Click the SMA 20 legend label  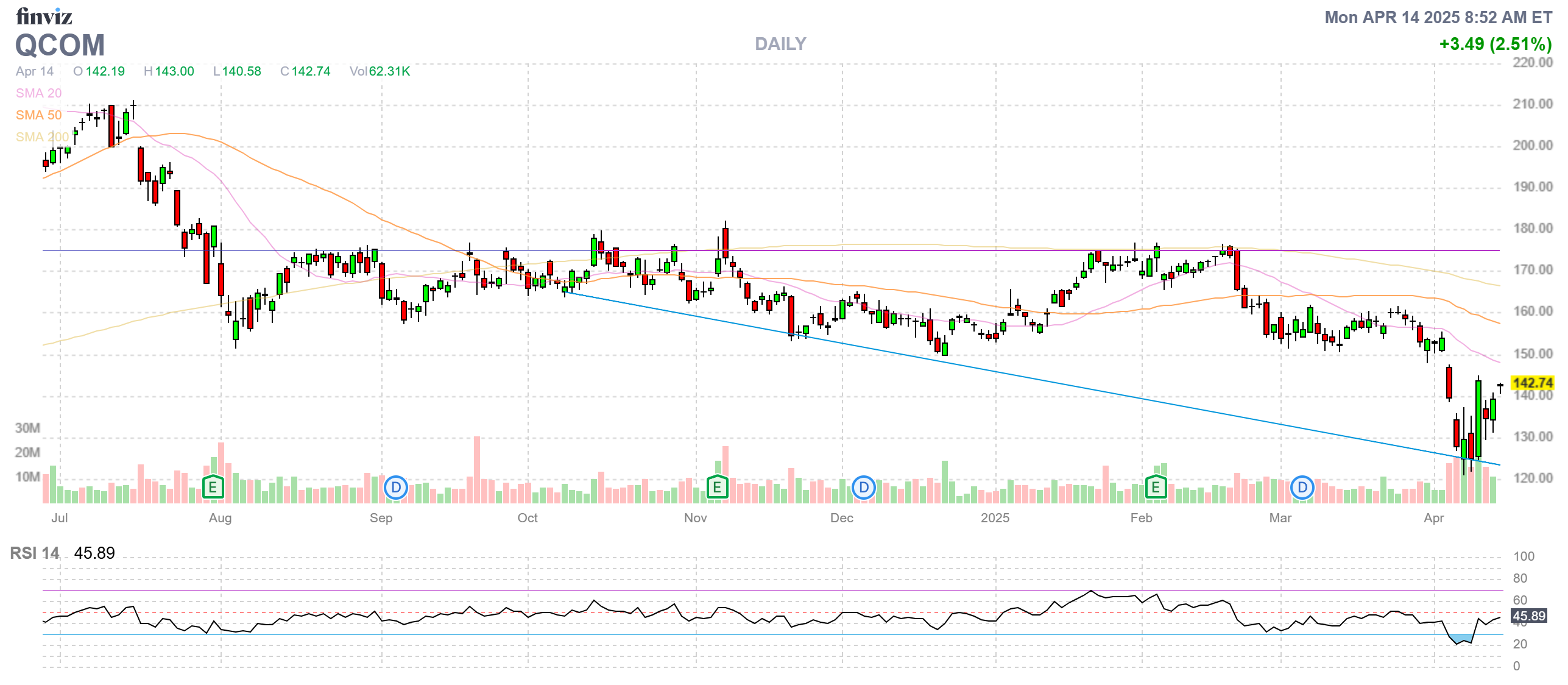pos(38,93)
